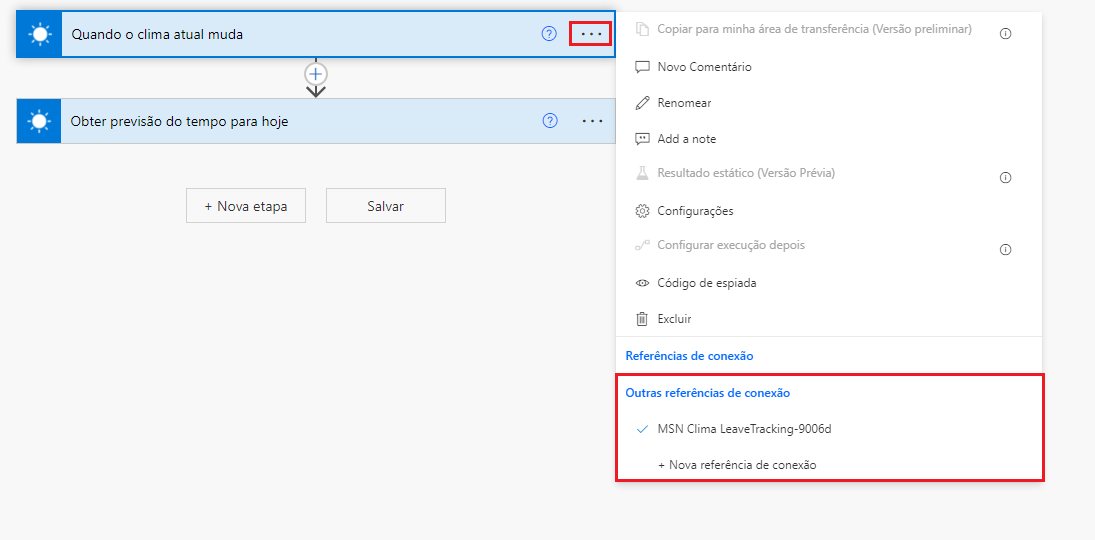The width and height of the screenshot is (1095, 540).
Task: Click the run-after icon of 'Configurar execução depois'
Action: [642, 246]
